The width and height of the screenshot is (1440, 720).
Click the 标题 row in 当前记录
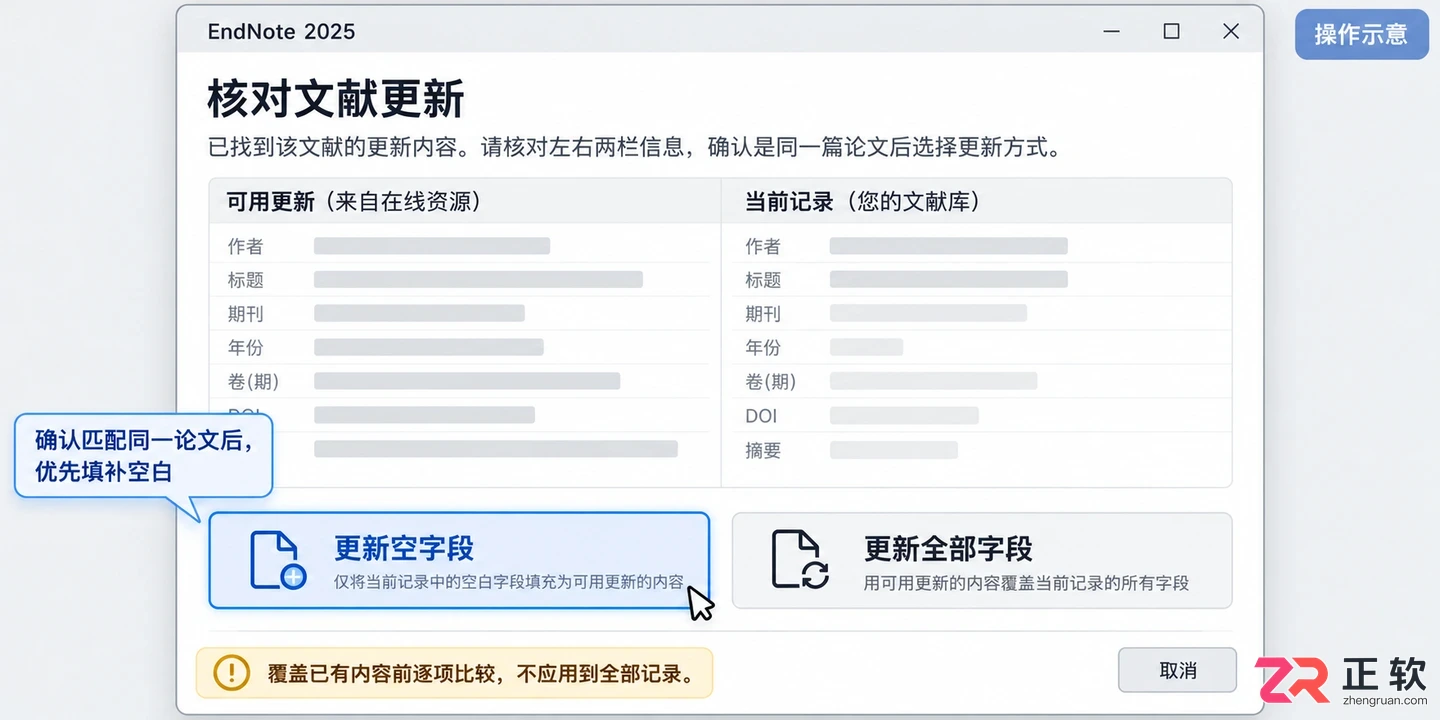click(978, 280)
